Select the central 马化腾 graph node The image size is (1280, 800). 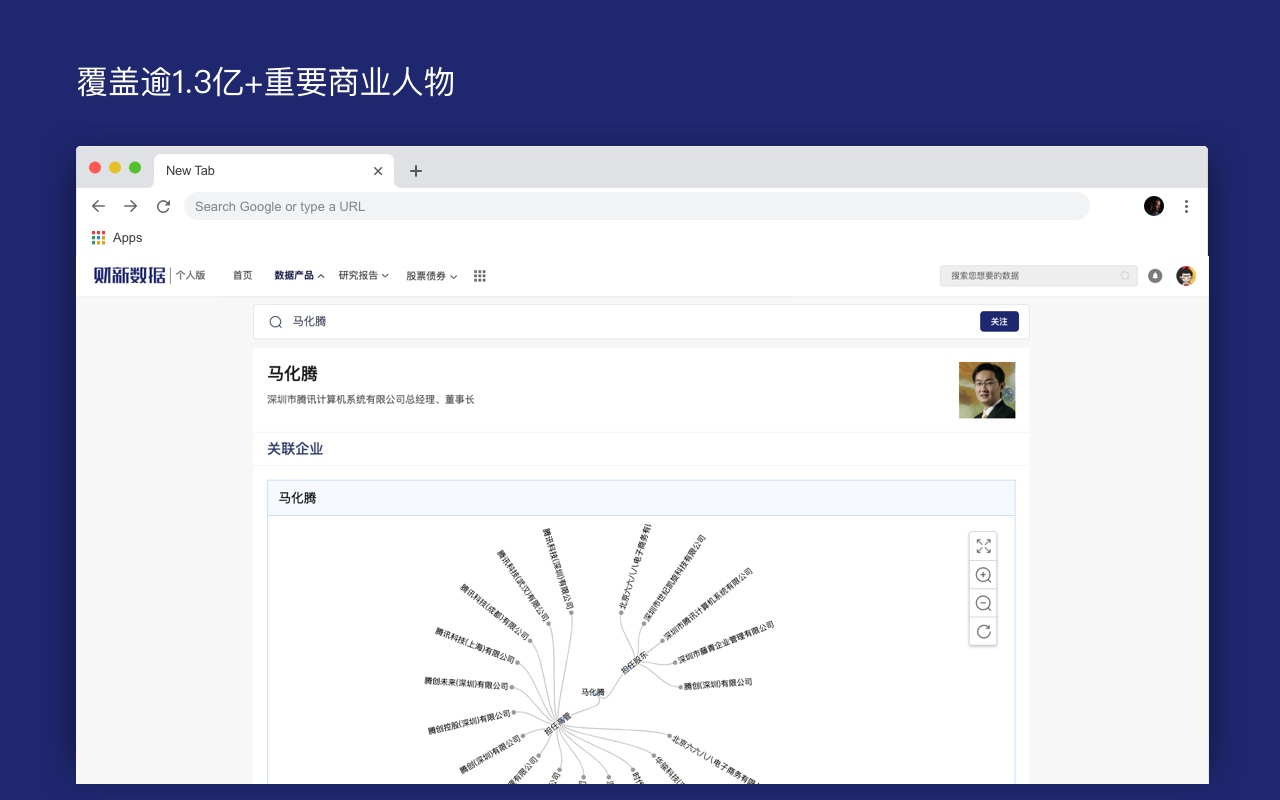593,692
